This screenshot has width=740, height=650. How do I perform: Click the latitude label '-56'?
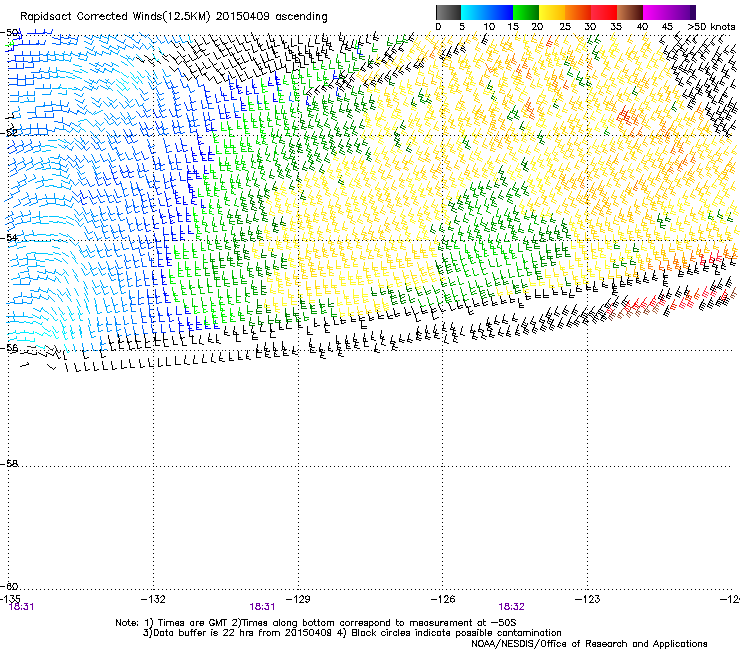[9, 348]
